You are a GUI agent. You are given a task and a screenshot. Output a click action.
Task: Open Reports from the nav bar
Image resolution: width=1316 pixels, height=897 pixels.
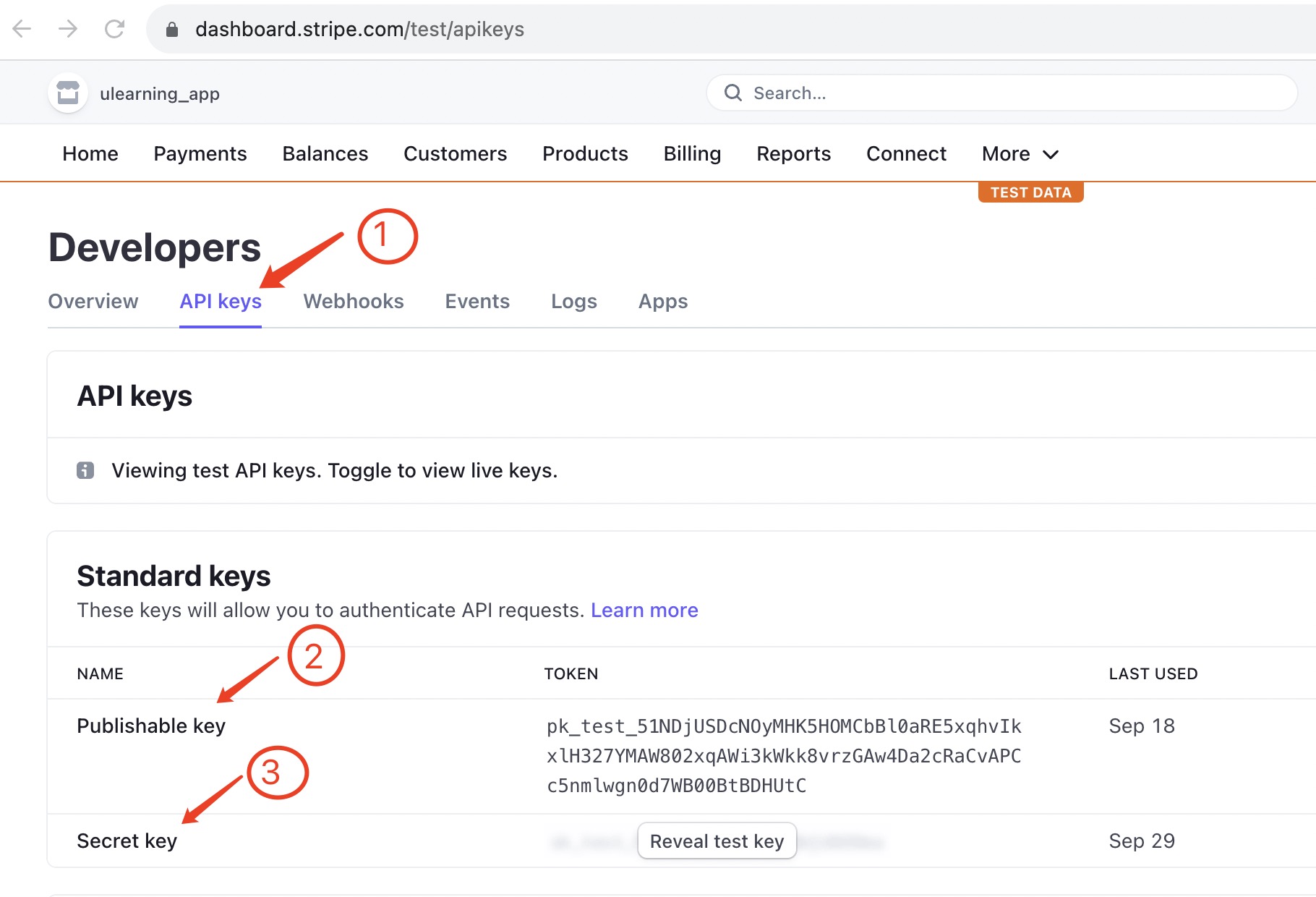794,153
